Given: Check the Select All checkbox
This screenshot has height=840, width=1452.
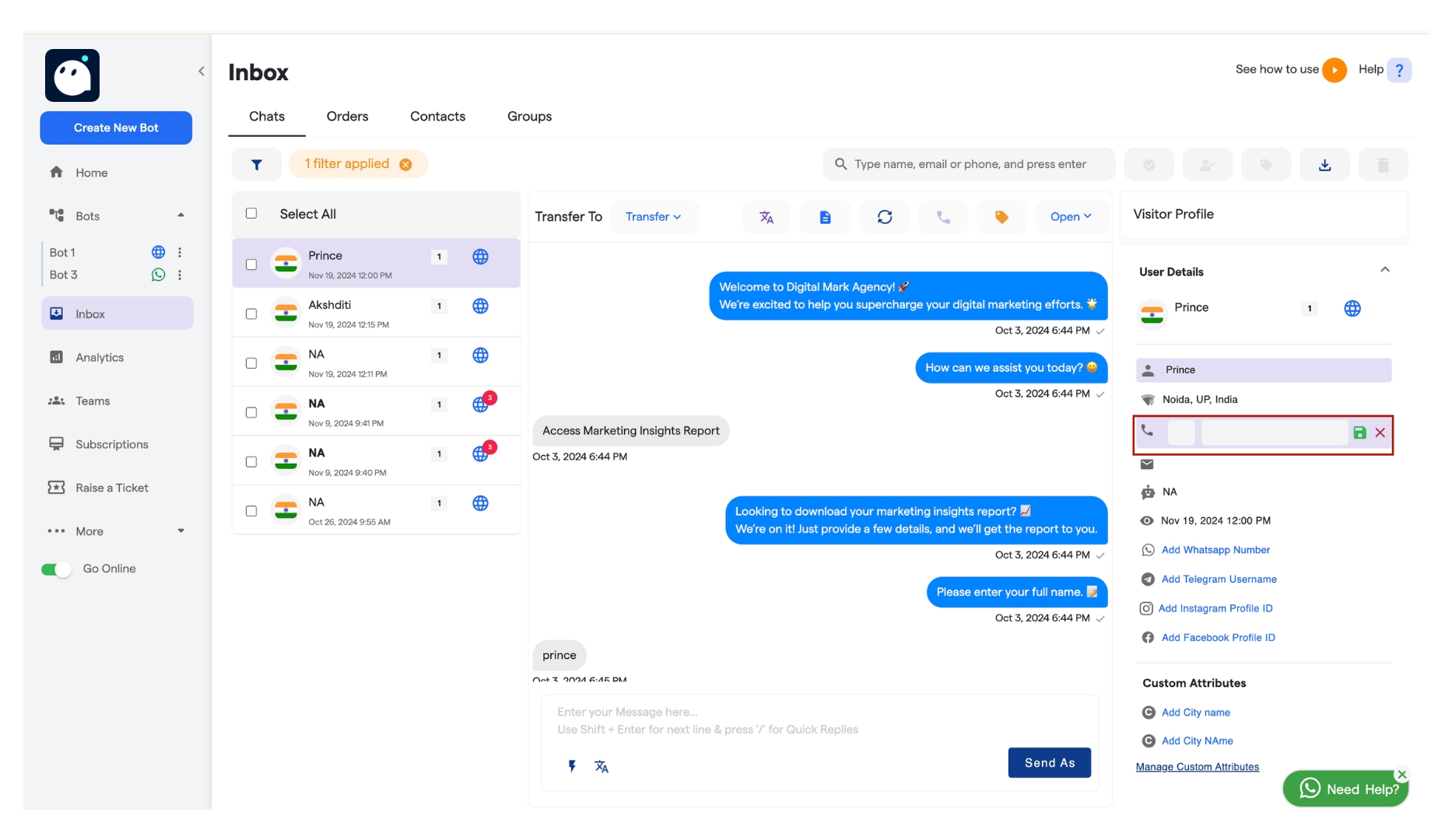Looking at the screenshot, I should pyautogui.click(x=251, y=214).
